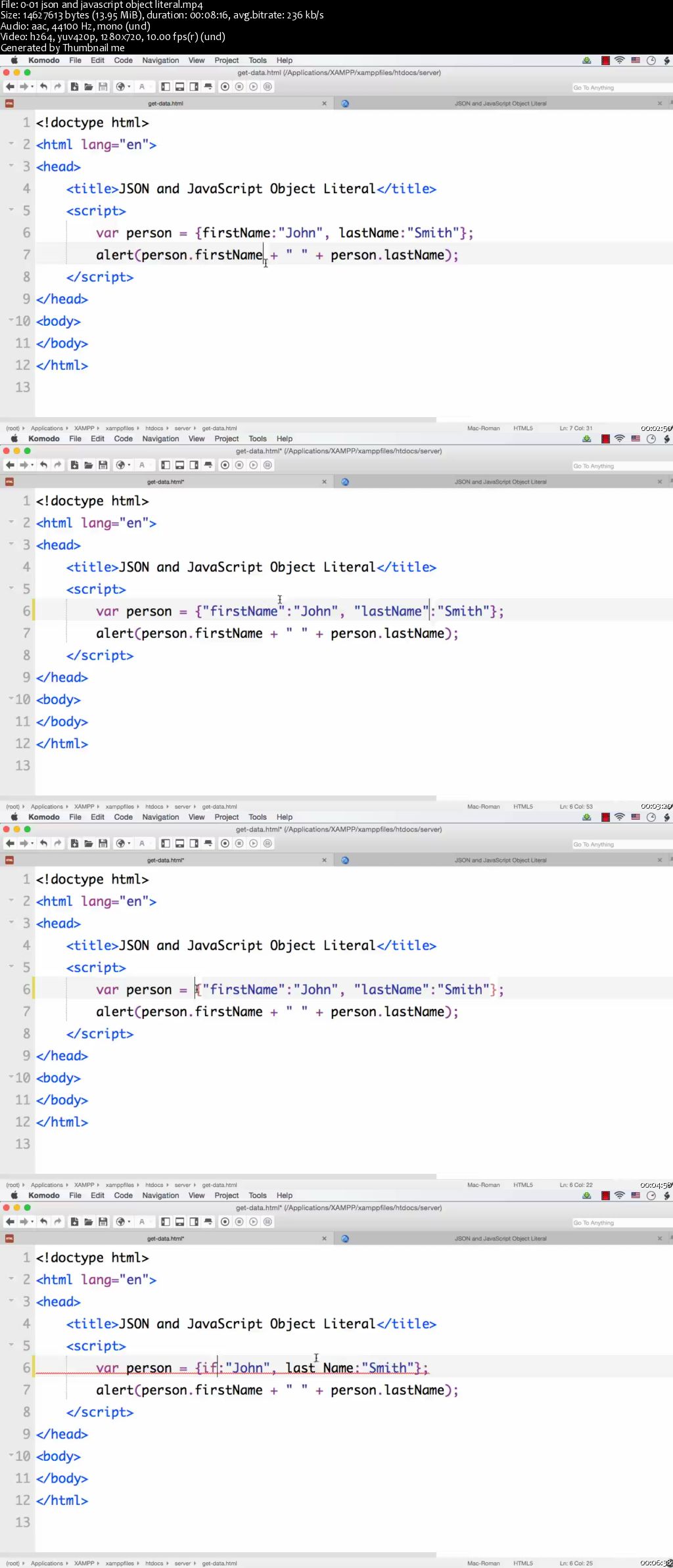This screenshot has height=1568, width=673.
Task: Click the Back arrow in the top frame toolbar
Action: coord(10,87)
